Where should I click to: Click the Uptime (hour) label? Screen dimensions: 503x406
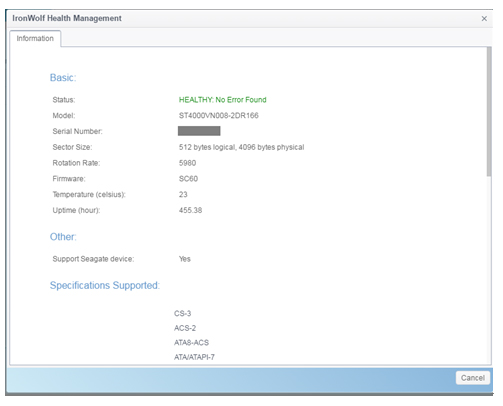pyautogui.click(x=76, y=210)
